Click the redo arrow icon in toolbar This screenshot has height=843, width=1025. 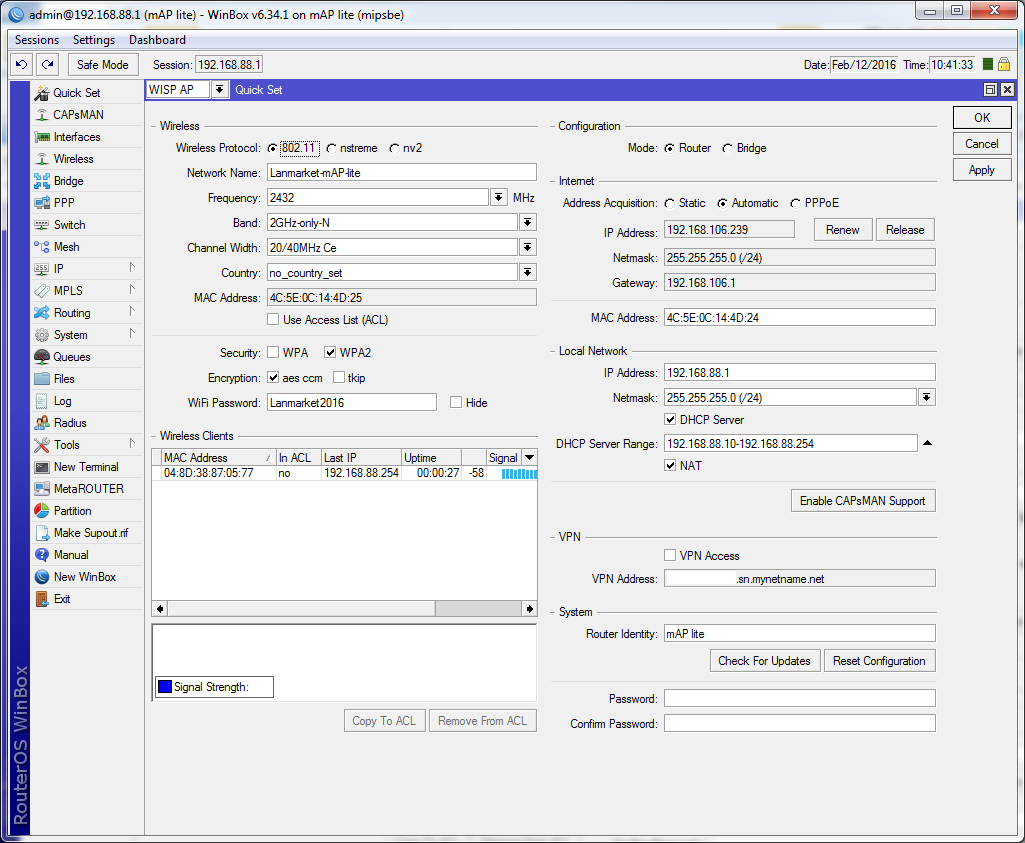(x=47, y=64)
